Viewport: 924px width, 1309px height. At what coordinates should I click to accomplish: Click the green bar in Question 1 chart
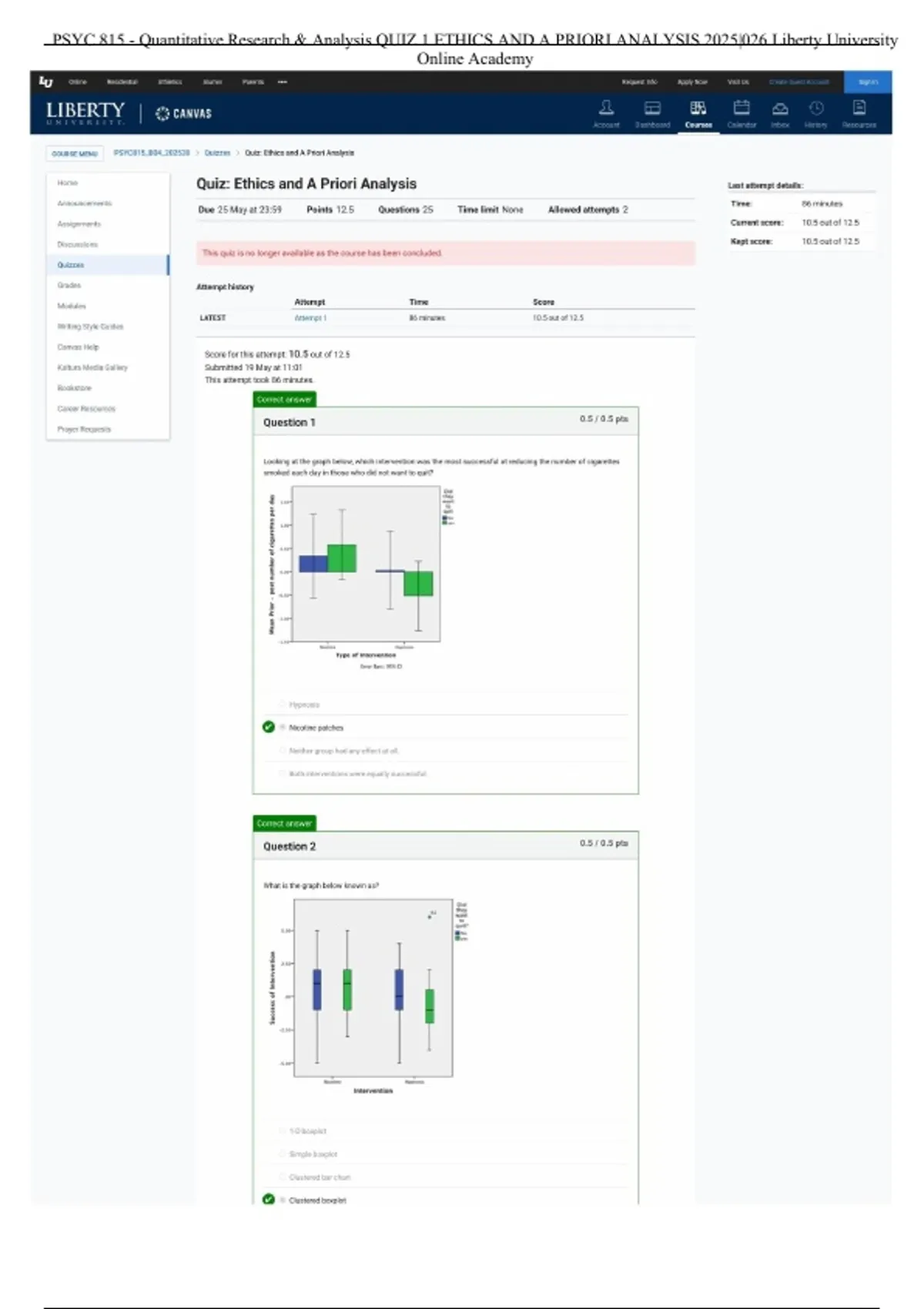point(342,558)
